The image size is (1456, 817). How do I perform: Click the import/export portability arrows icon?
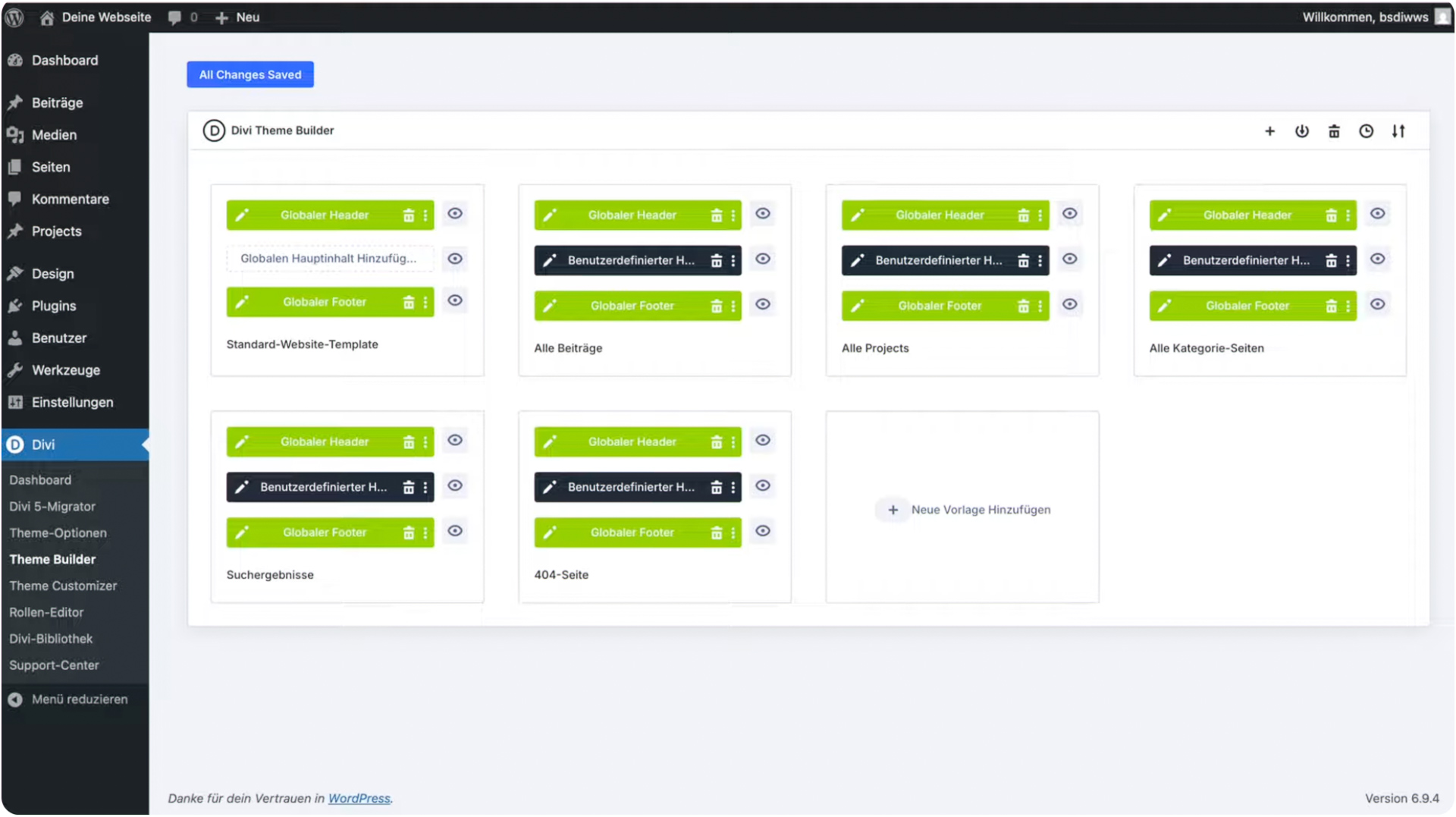1398,131
